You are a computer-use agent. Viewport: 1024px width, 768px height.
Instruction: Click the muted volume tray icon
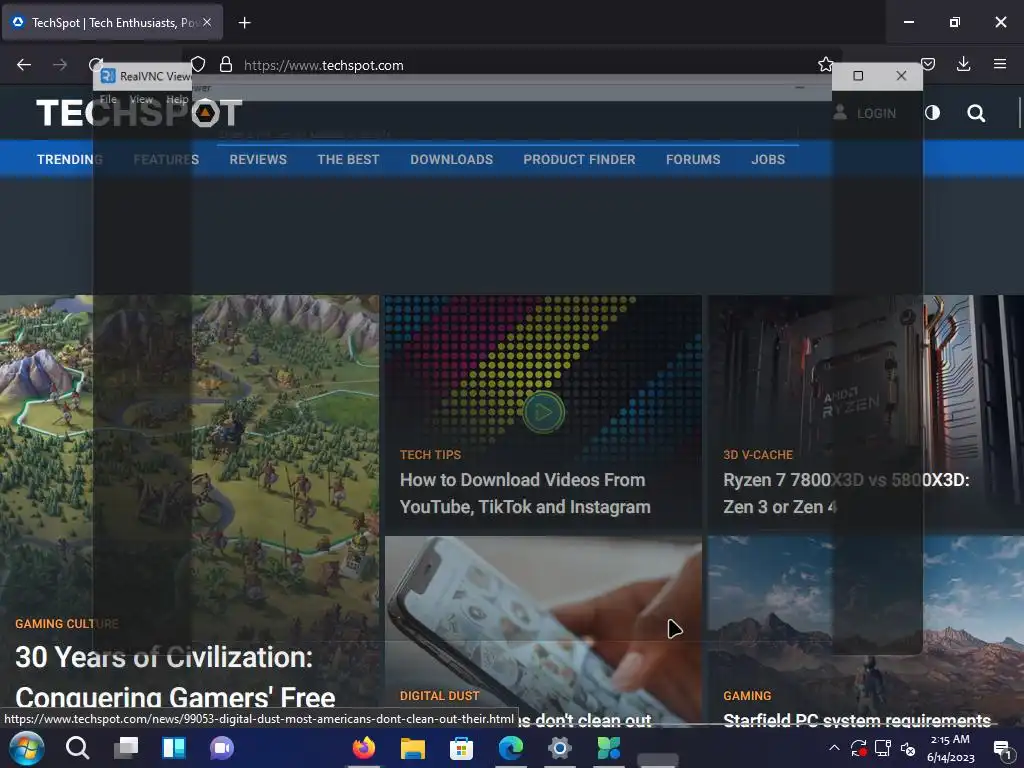tap(908, 748)
